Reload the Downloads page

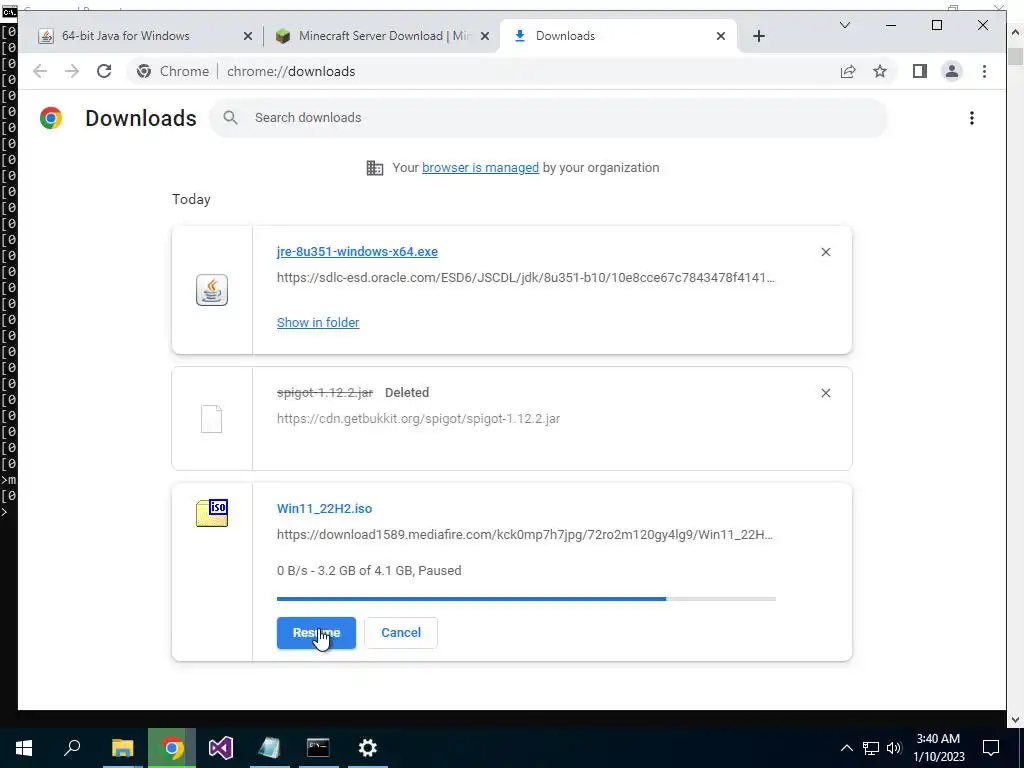(104, 71)
